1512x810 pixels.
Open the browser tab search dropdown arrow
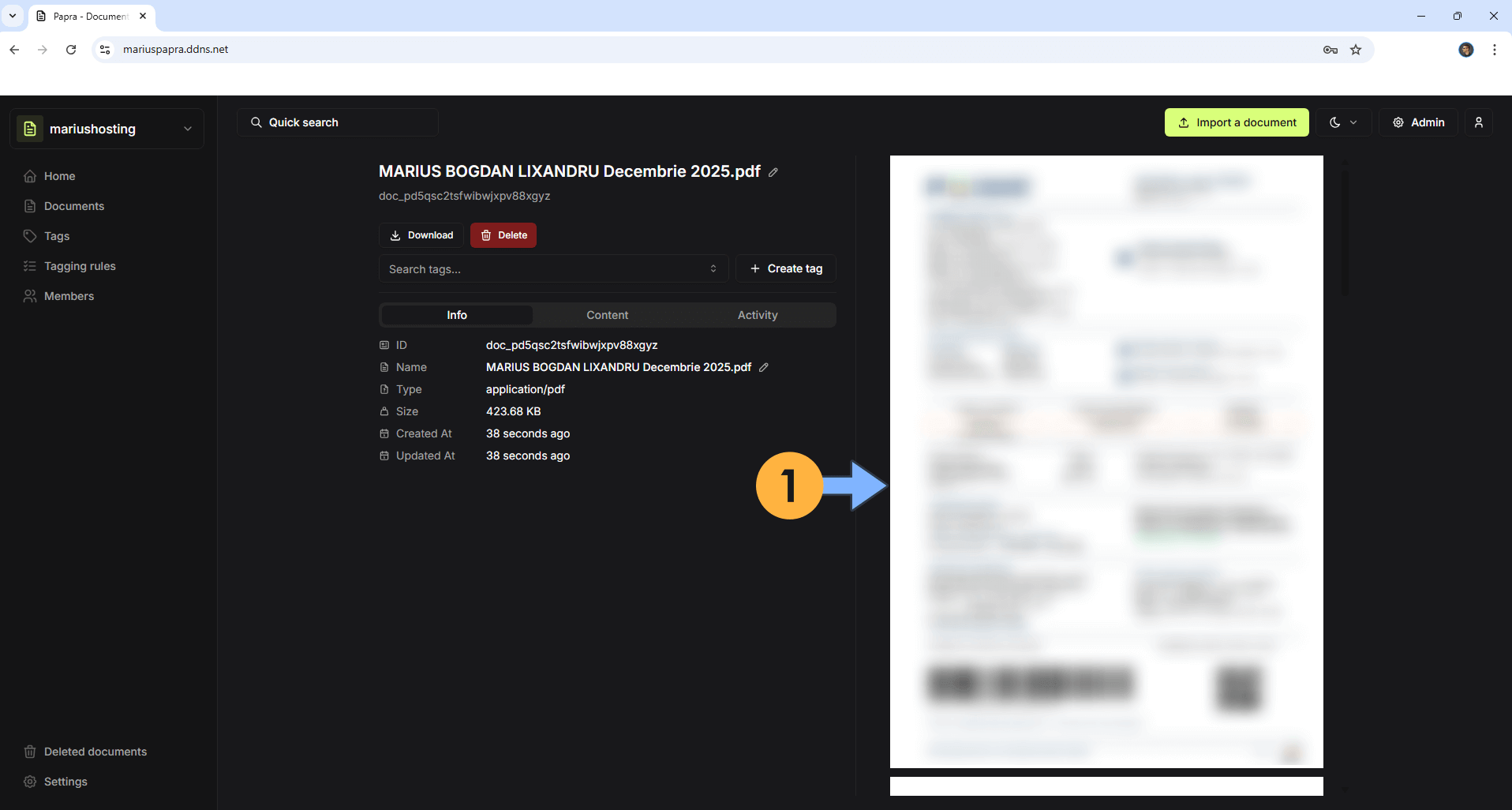pyautogui.click(x=13, y=16)
